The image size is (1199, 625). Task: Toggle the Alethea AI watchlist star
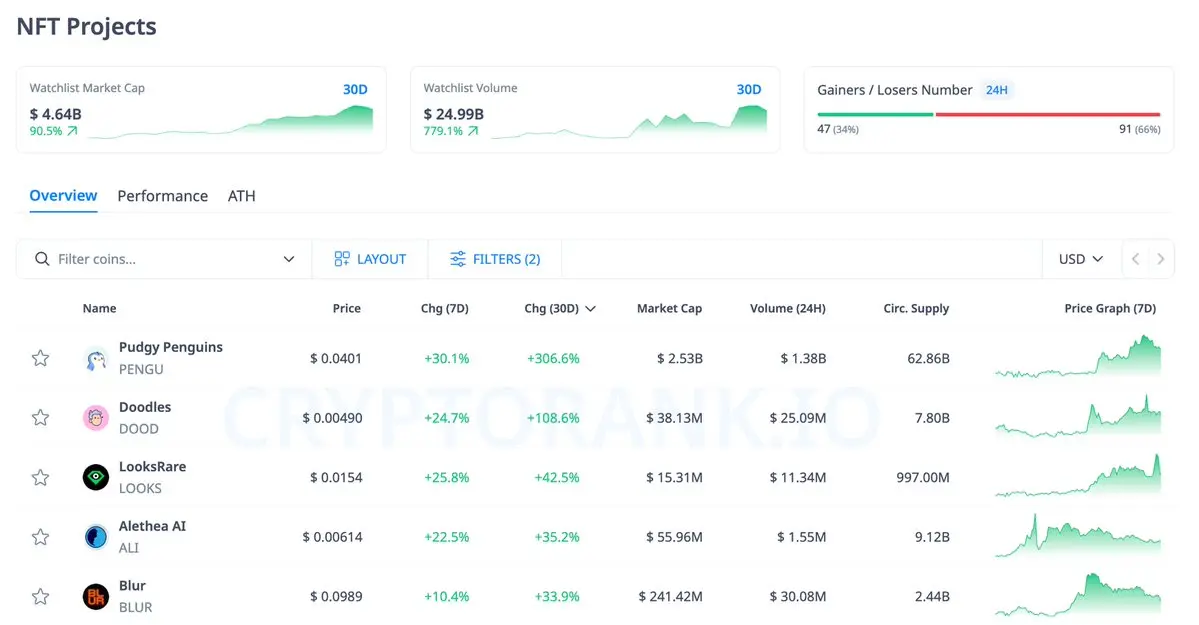[41, 537]
